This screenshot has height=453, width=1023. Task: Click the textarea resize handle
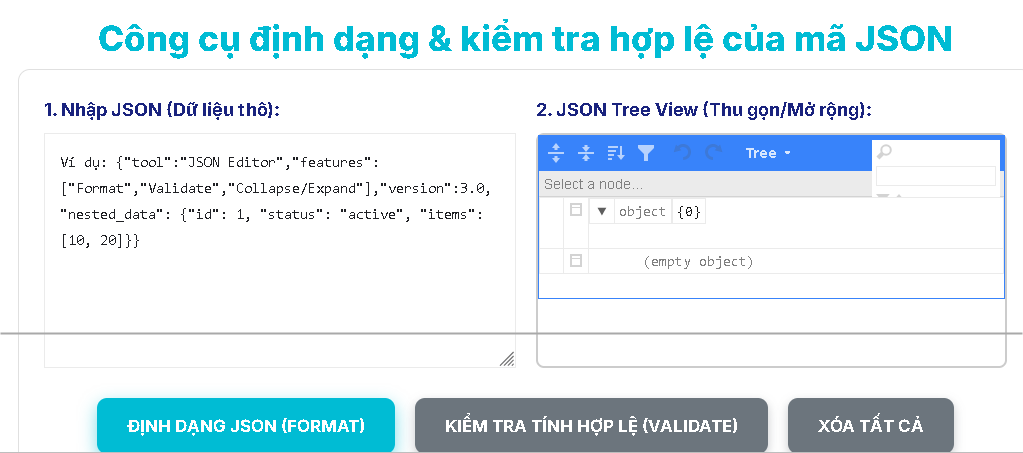[x=507, y=359]
